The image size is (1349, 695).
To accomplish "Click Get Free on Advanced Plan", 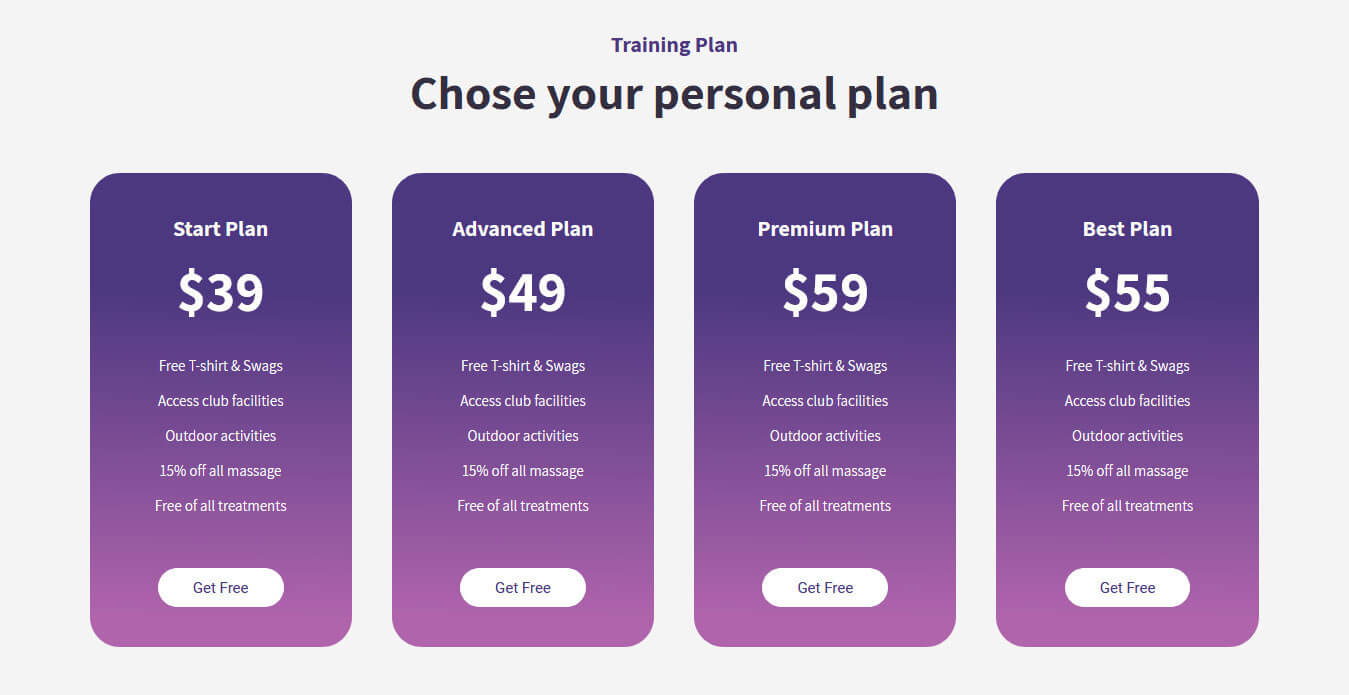I will tap(523, 587).
